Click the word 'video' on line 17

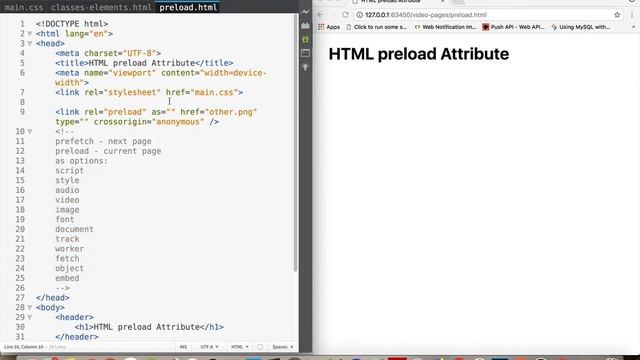coord(67,200)
